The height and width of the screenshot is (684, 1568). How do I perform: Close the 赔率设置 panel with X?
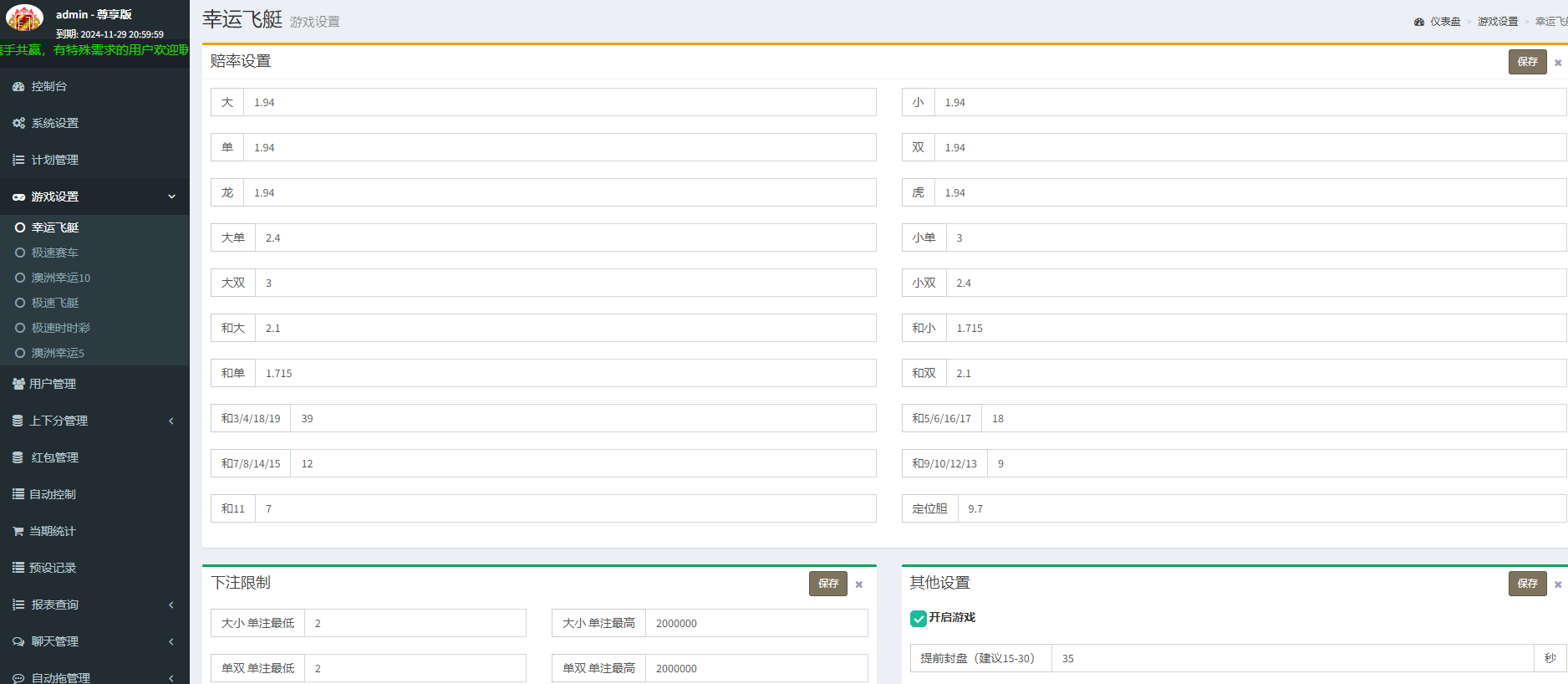click(1558, 63)
